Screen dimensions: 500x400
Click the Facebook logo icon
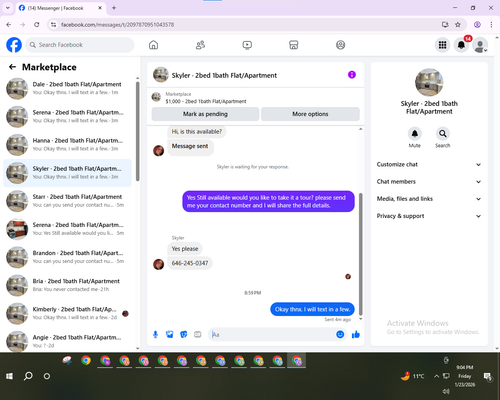[x=14, y=45]
